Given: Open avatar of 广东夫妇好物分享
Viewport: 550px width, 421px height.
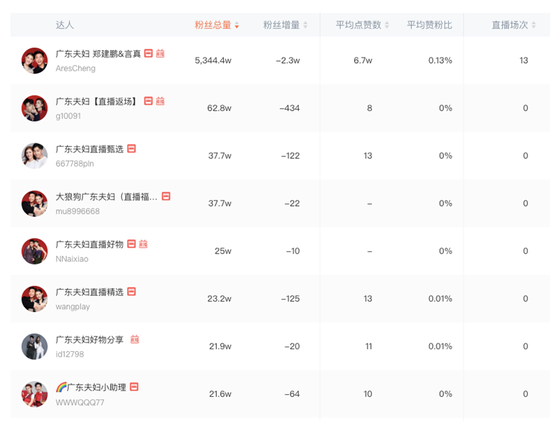Looking at the screenshot, I should pos(34,347).
